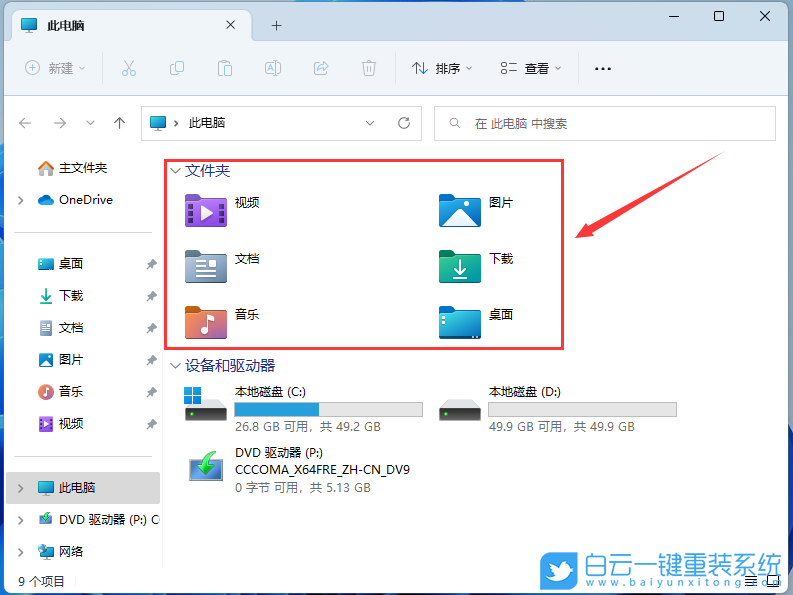Minimize the File Explorer window
The image size is (793, 595).
tap(674, 16)
